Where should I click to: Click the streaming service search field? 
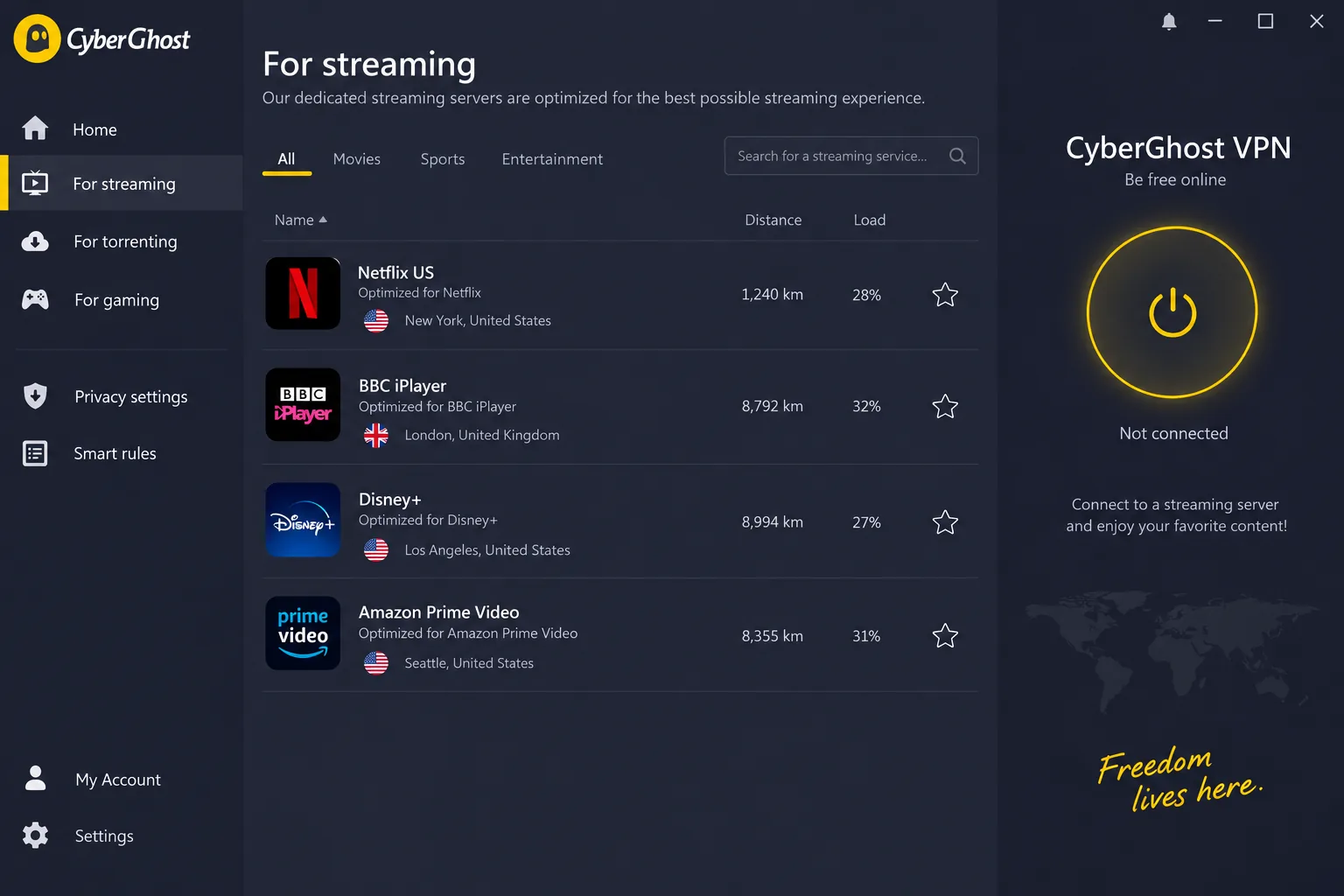coord(850,156)
